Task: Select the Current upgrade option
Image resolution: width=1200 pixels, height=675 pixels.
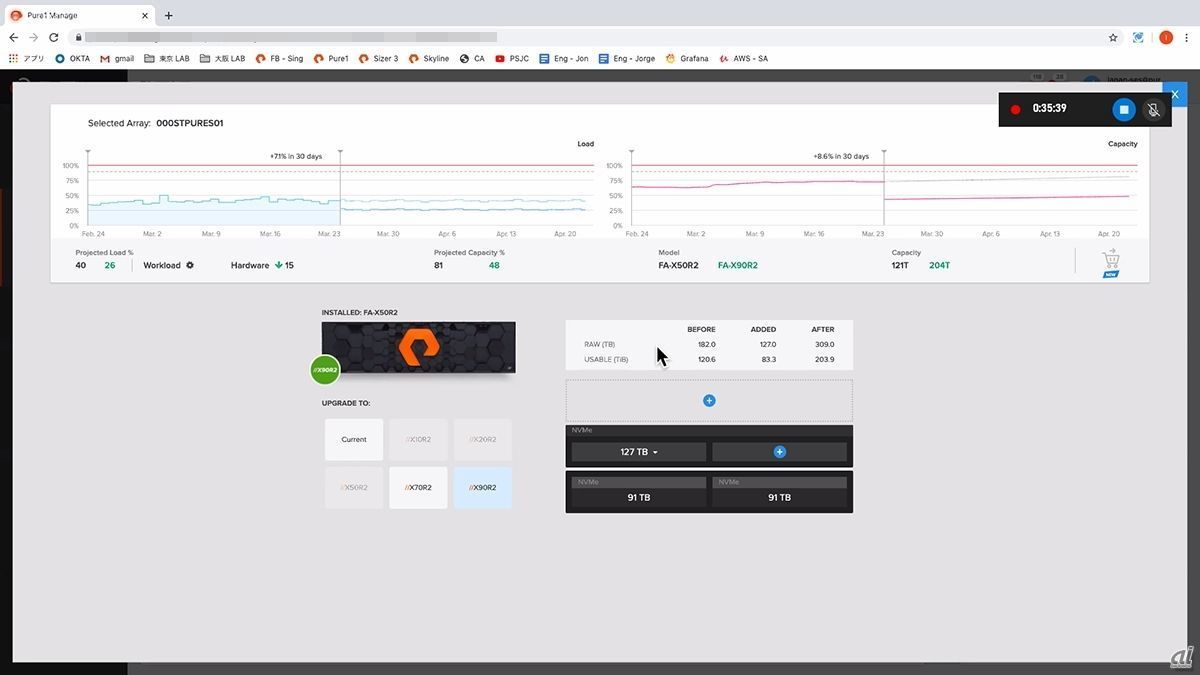Action: click(354, 440)
